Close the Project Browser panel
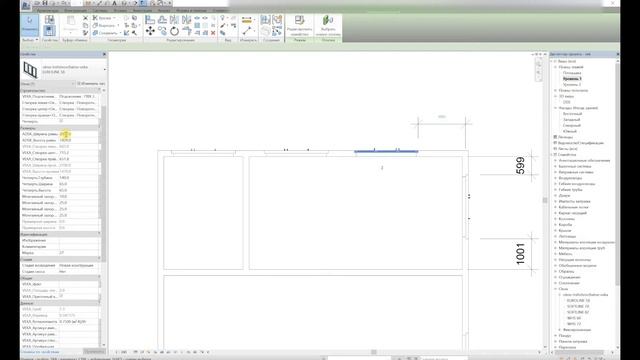Image resolution: width=640 pixels, height=360 pixels. coord(618,54)
